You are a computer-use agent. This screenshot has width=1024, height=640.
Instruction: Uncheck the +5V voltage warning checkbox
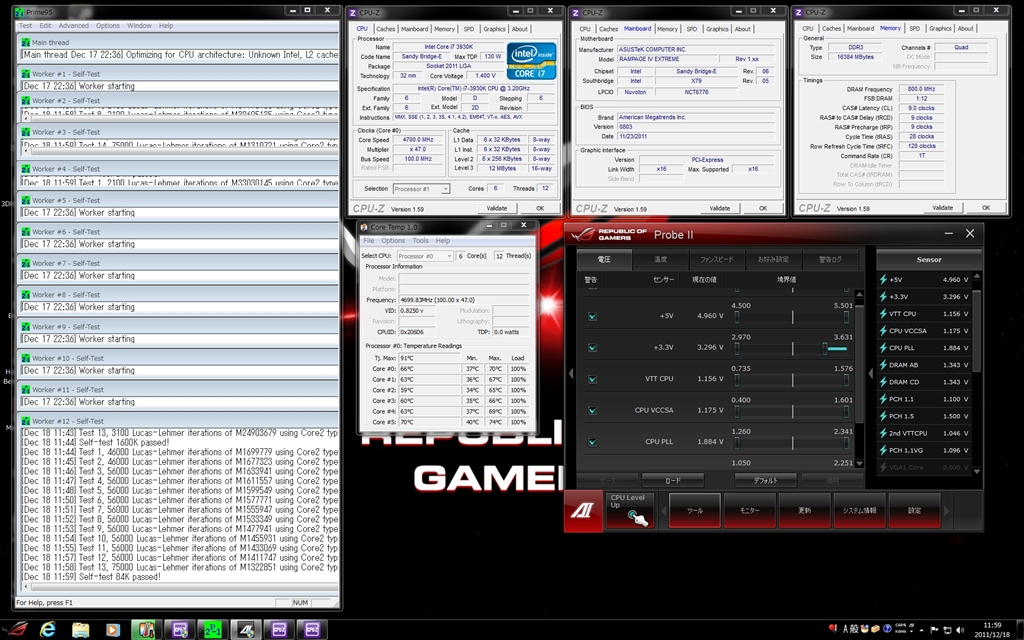click(x=592, y=316)
